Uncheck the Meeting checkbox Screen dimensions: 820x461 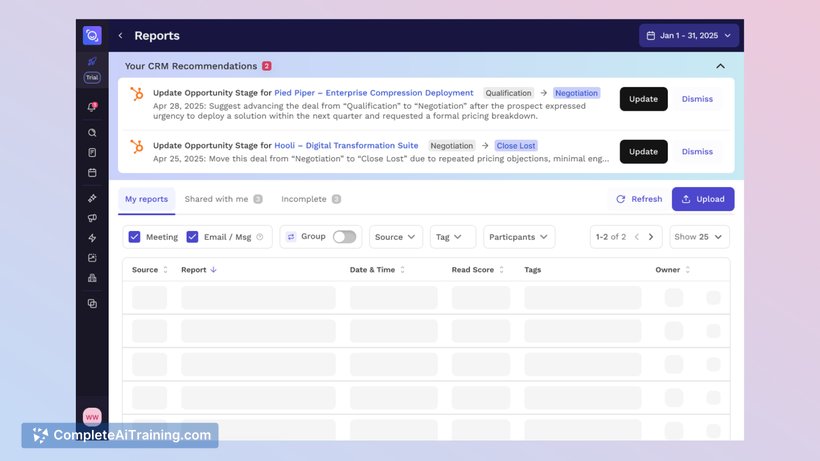pyautogui.click(x=134, y=237)
